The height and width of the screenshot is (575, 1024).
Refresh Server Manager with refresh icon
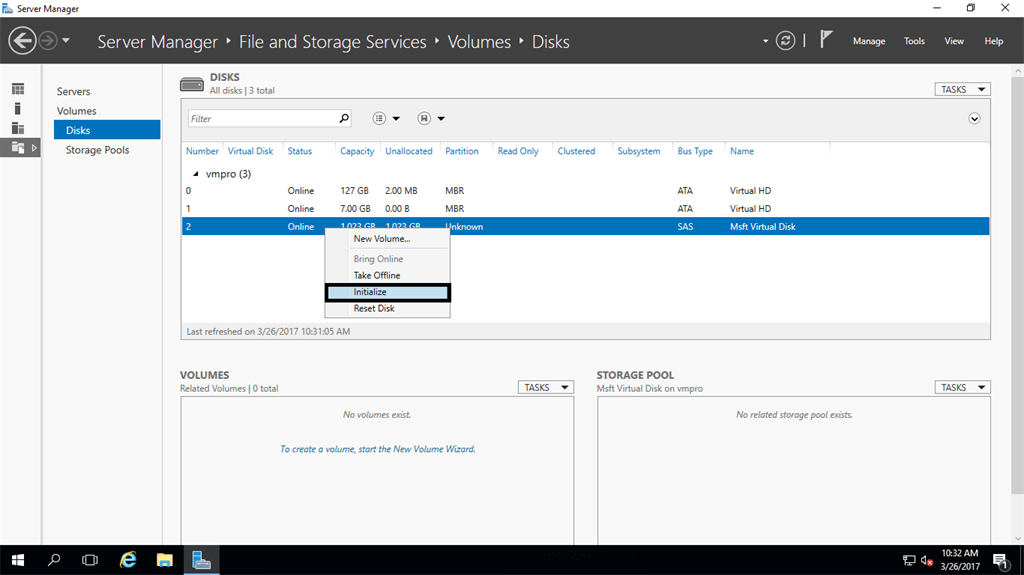785,41
